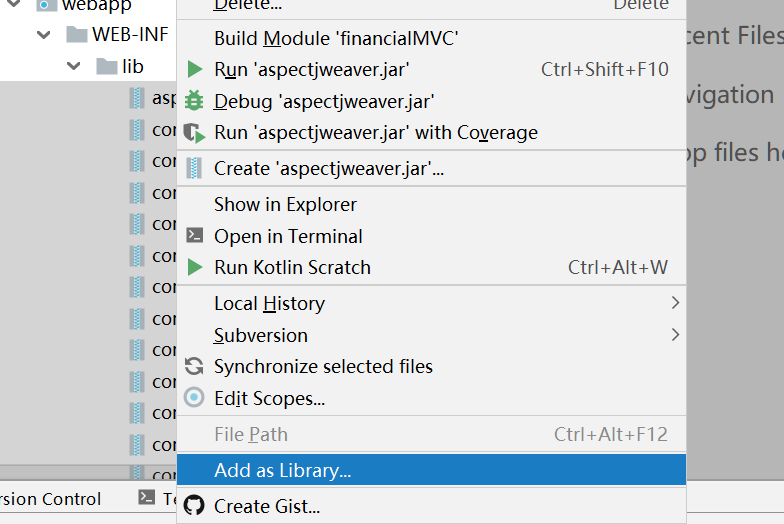This screenshot has width=784, height=524.
Task: Choose Run 'aspectjweaver.jar' with Coverage
Action: click(x=432, y=133)
